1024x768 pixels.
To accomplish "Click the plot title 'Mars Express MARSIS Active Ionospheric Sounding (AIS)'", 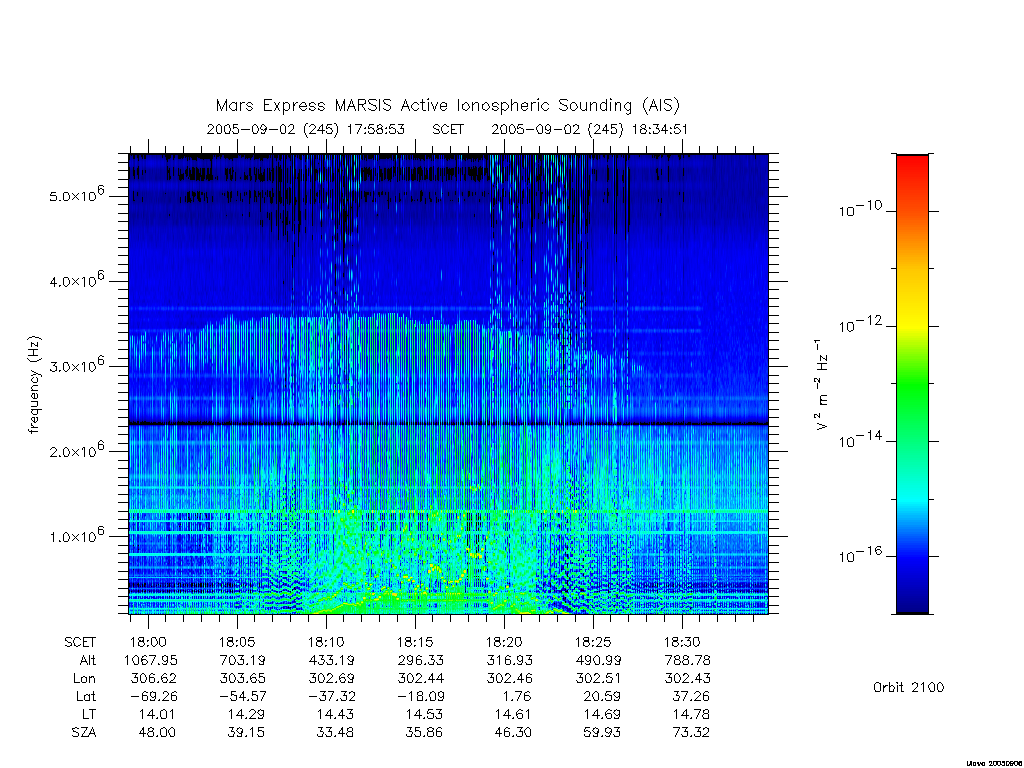I will pyautogui.click(x=447, y=106).
